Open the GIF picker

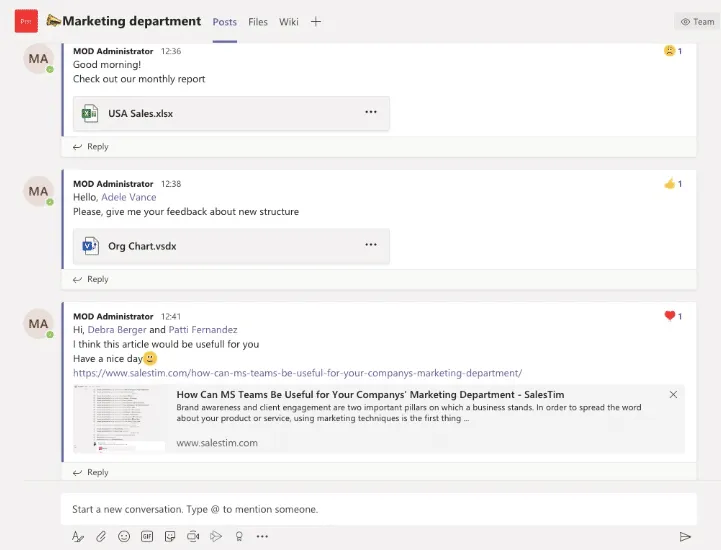[147, 536]
